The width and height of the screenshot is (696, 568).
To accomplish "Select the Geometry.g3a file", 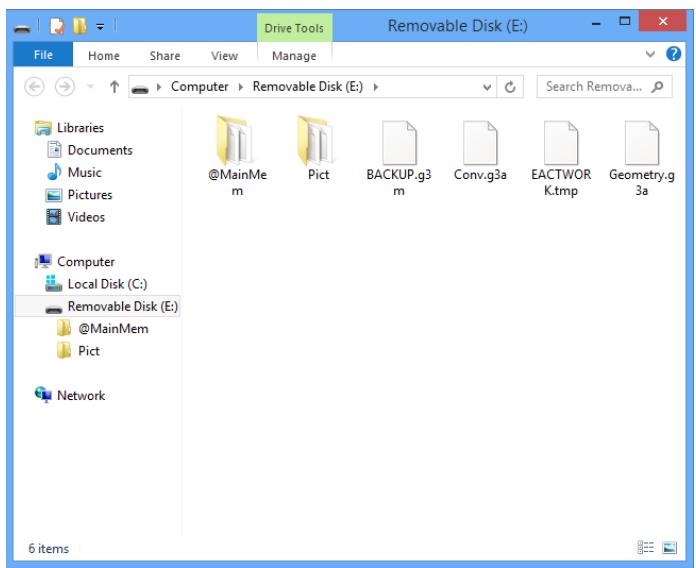I will click(641, 158).
